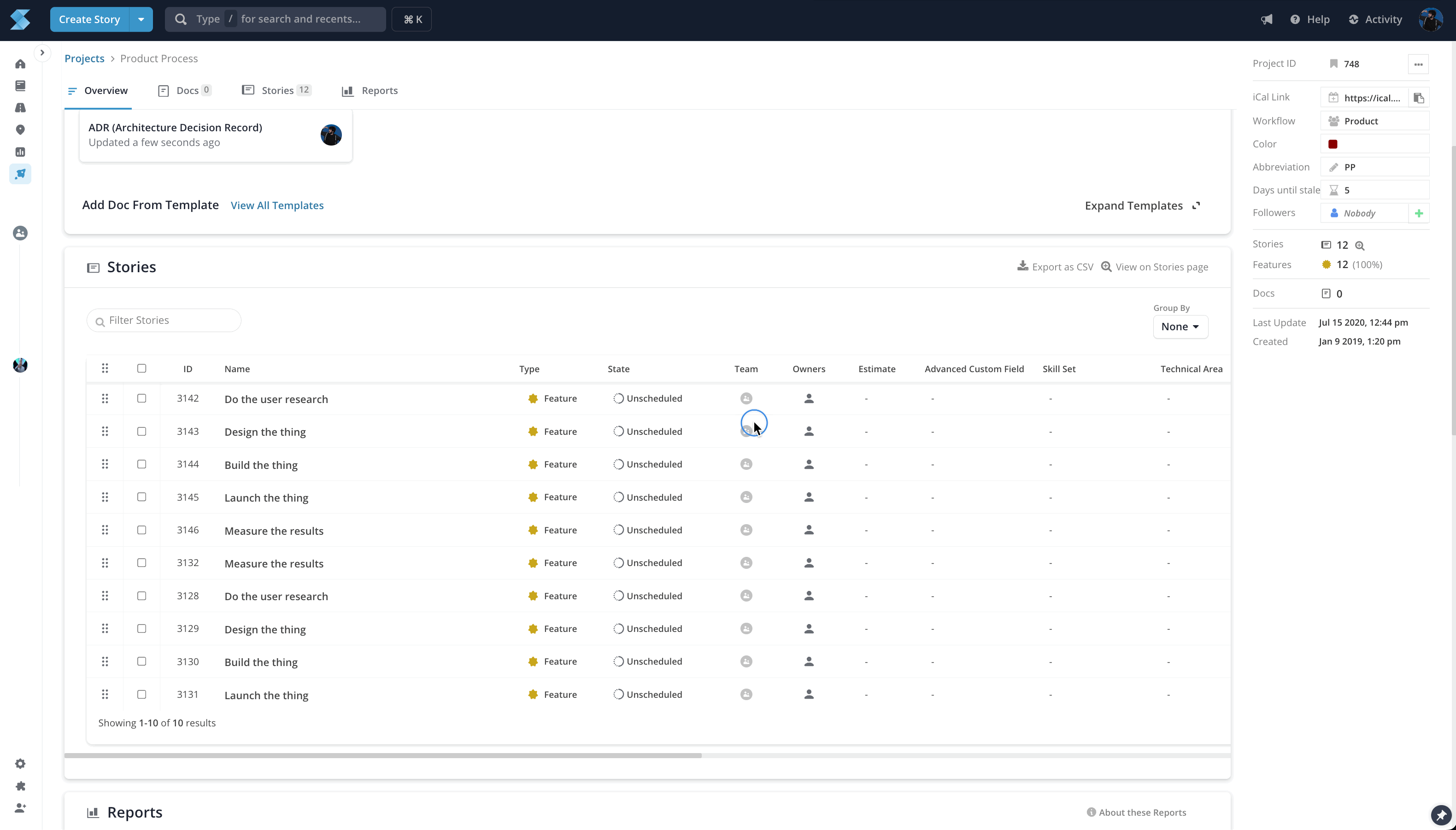Click the Projects breadcrumb link
1456x830 pixels.
[x=84, y=58]
